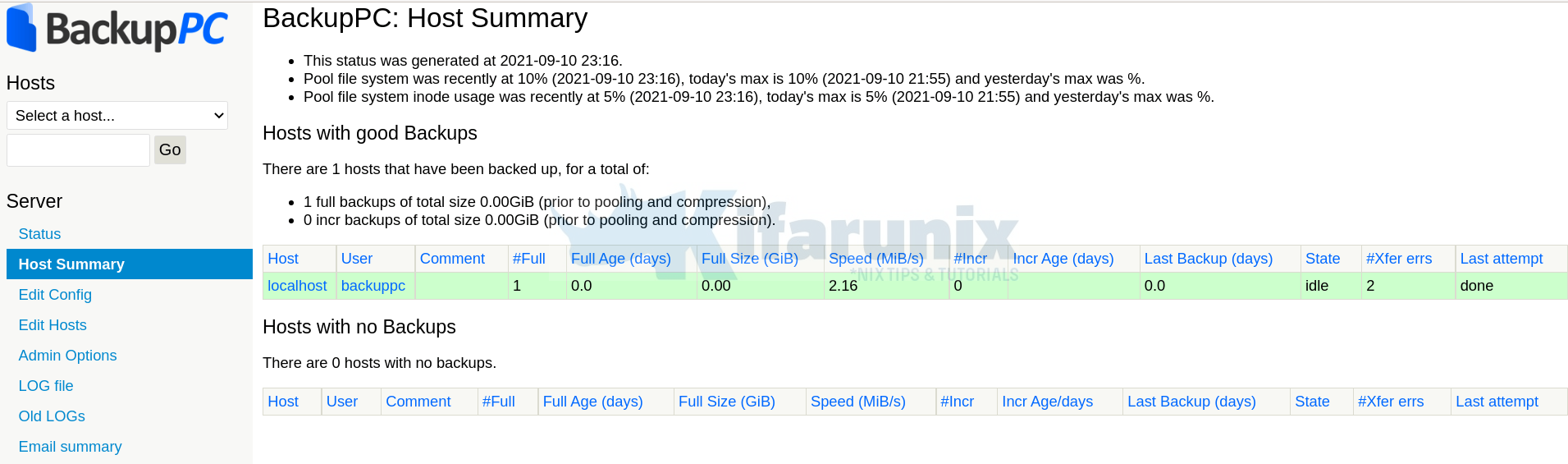This screenshot has height=464, width=1568.
Task: Sort good backups by #Incr column
Action: (971, 259)
